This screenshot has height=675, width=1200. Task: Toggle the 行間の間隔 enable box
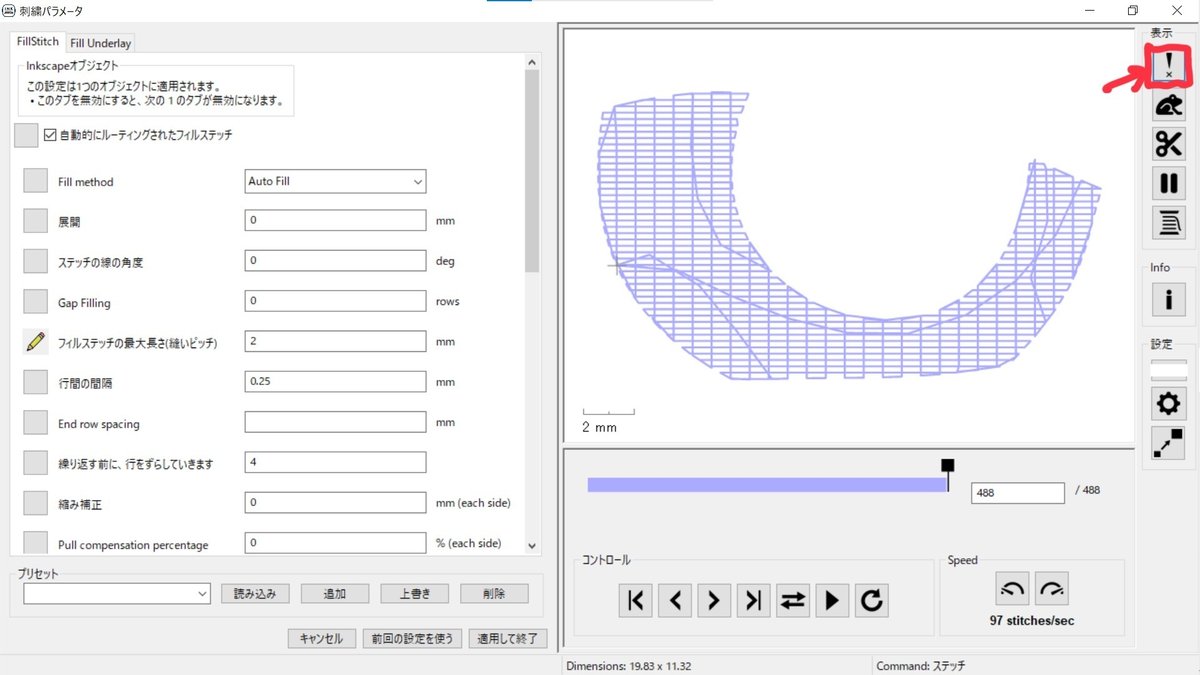tap(36, 382)
